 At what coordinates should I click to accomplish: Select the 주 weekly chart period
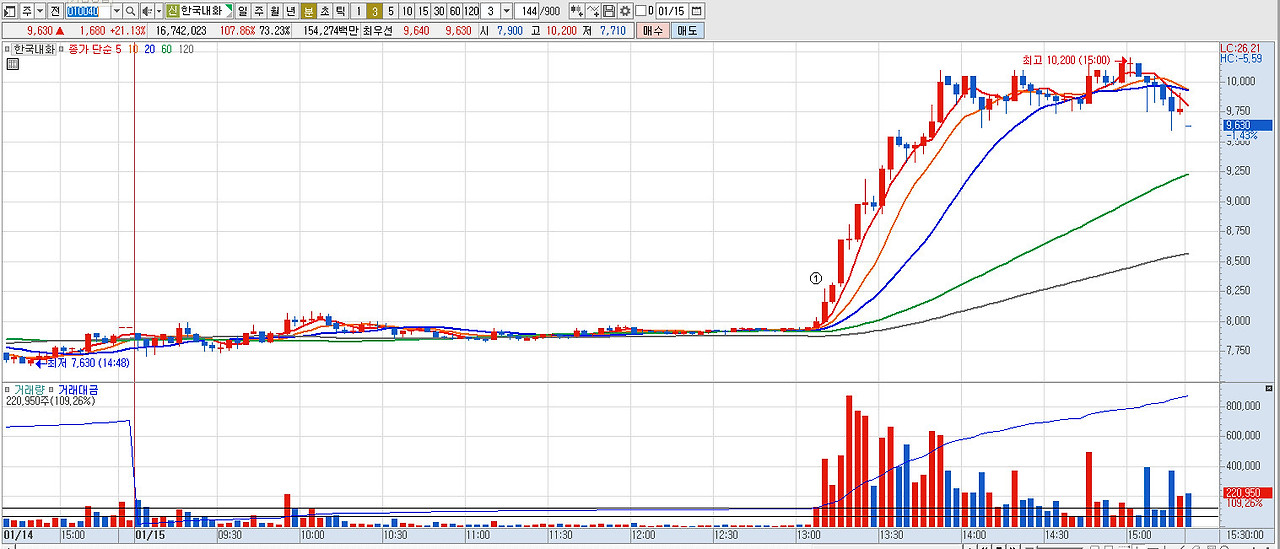(259, 11)
